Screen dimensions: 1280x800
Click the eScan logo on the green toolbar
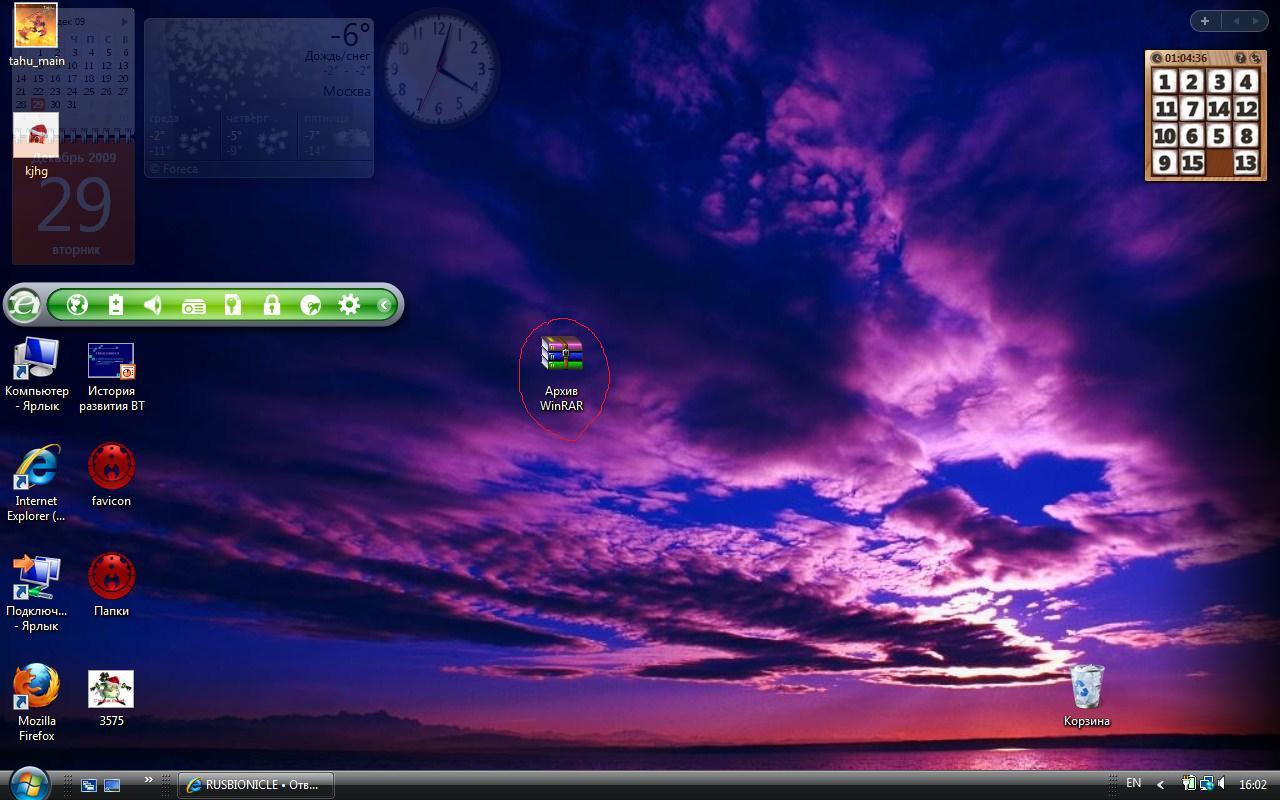[x=24, y=305]
